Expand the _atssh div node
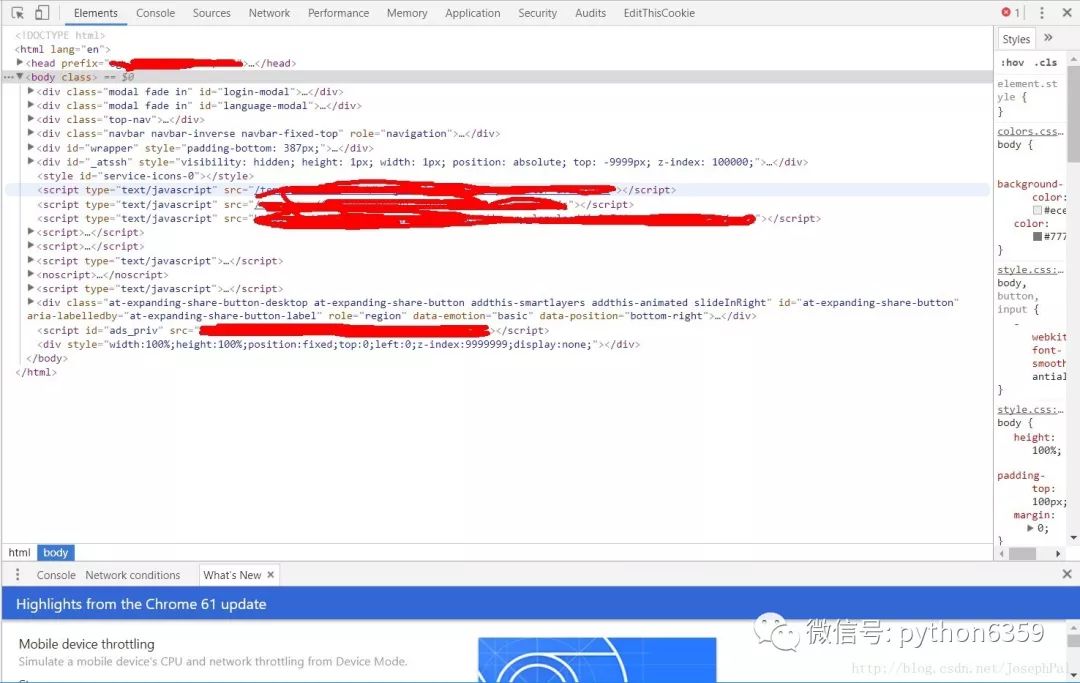 [x=30, y=161]
